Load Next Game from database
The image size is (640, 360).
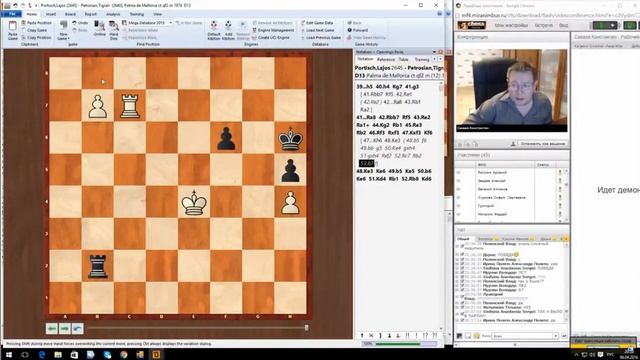pyautogui.click(x=318, y=30)
